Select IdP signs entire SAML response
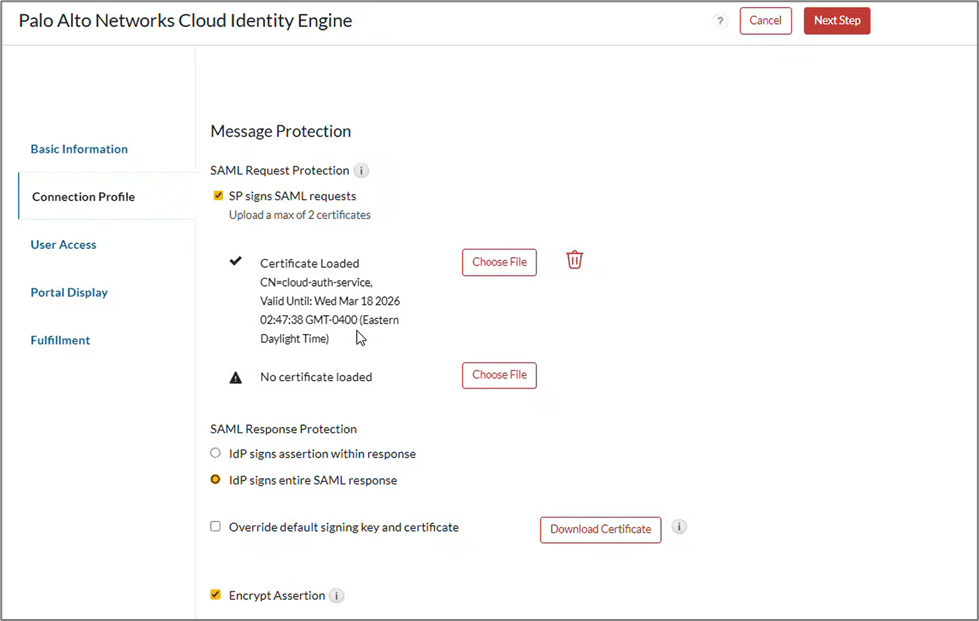The width and height of the screenshot is (979, 621). 215,480
